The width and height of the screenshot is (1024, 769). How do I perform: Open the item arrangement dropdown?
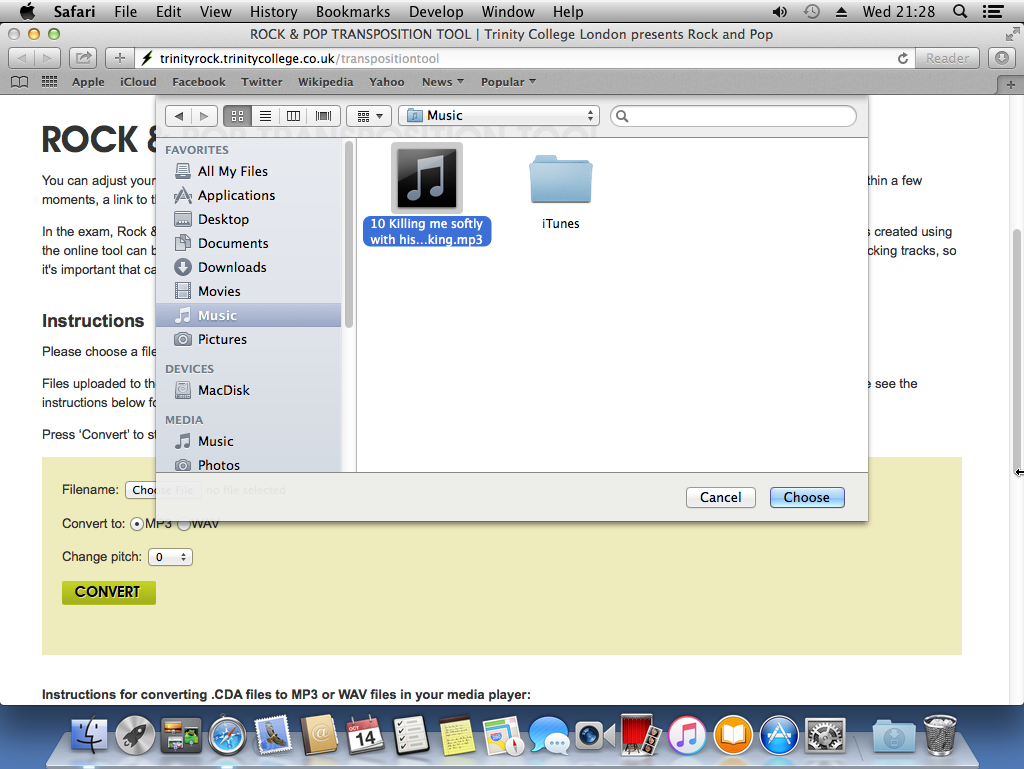point(369,116)
